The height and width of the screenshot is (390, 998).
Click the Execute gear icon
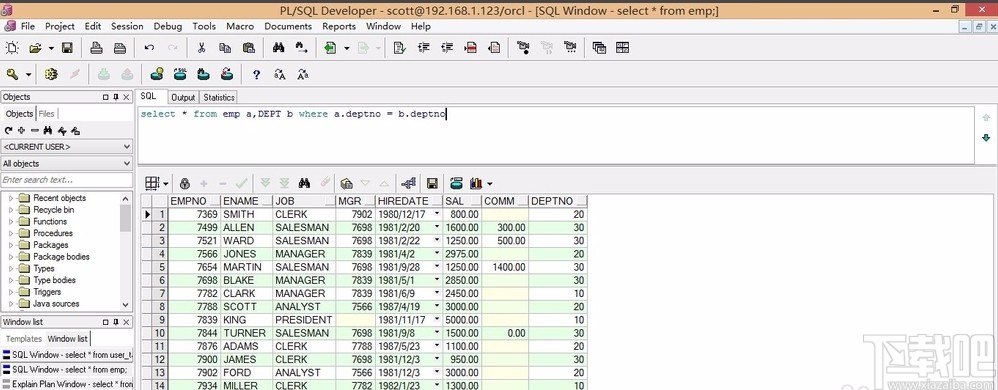52,74
